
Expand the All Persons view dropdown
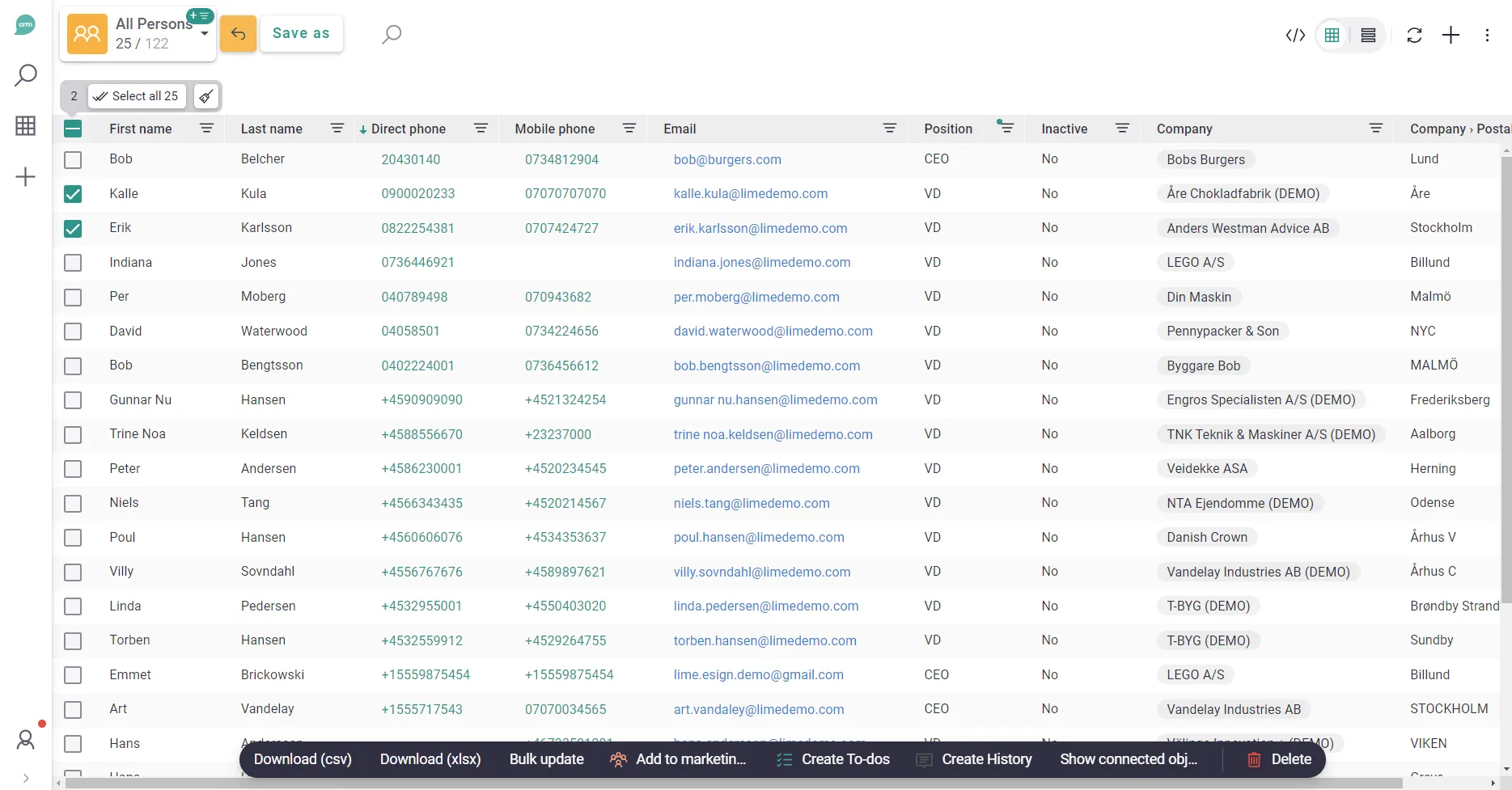coord(205,34)
